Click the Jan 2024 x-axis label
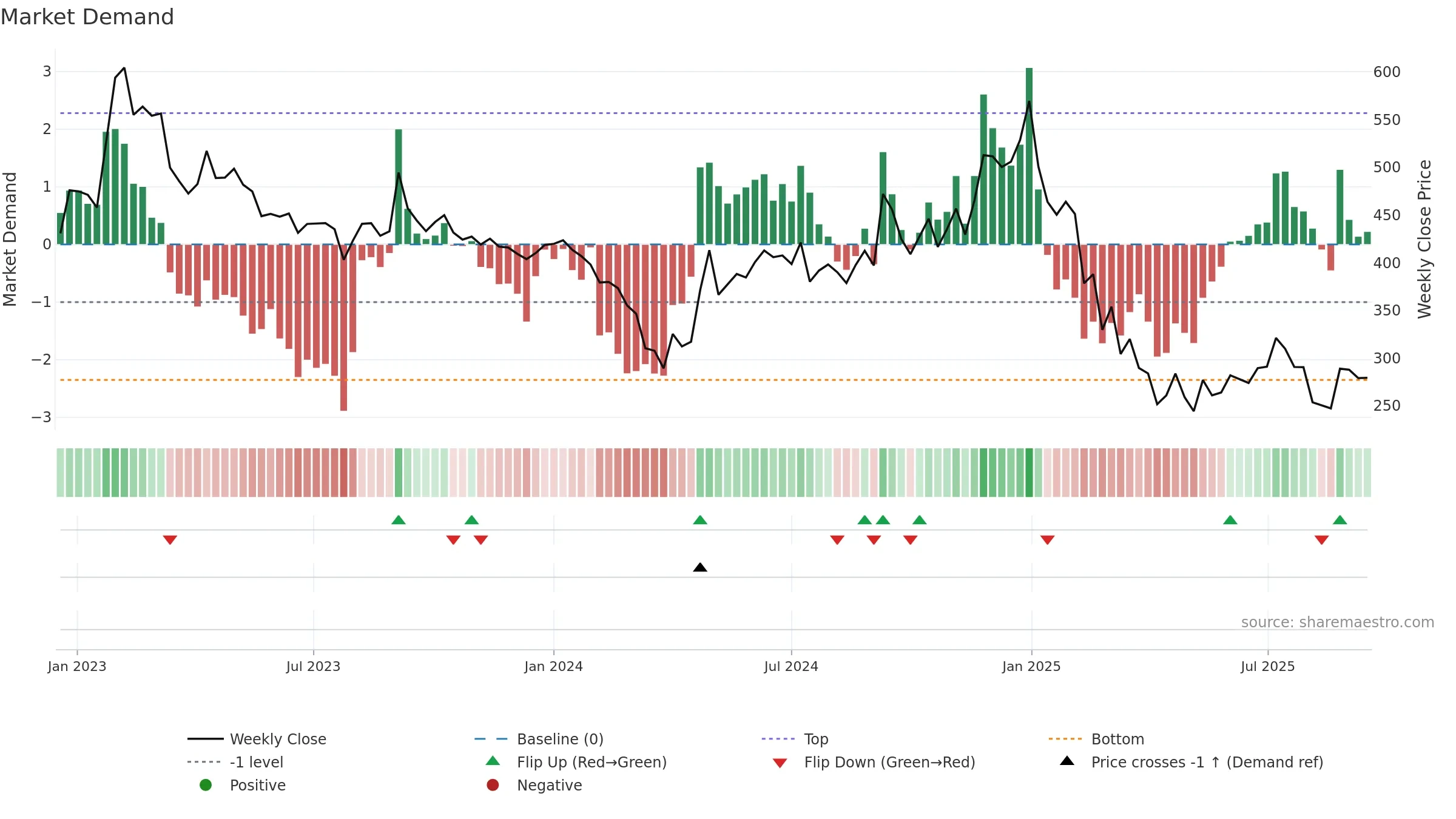This screenshot has height=819, width=1456. pos(553,666)
